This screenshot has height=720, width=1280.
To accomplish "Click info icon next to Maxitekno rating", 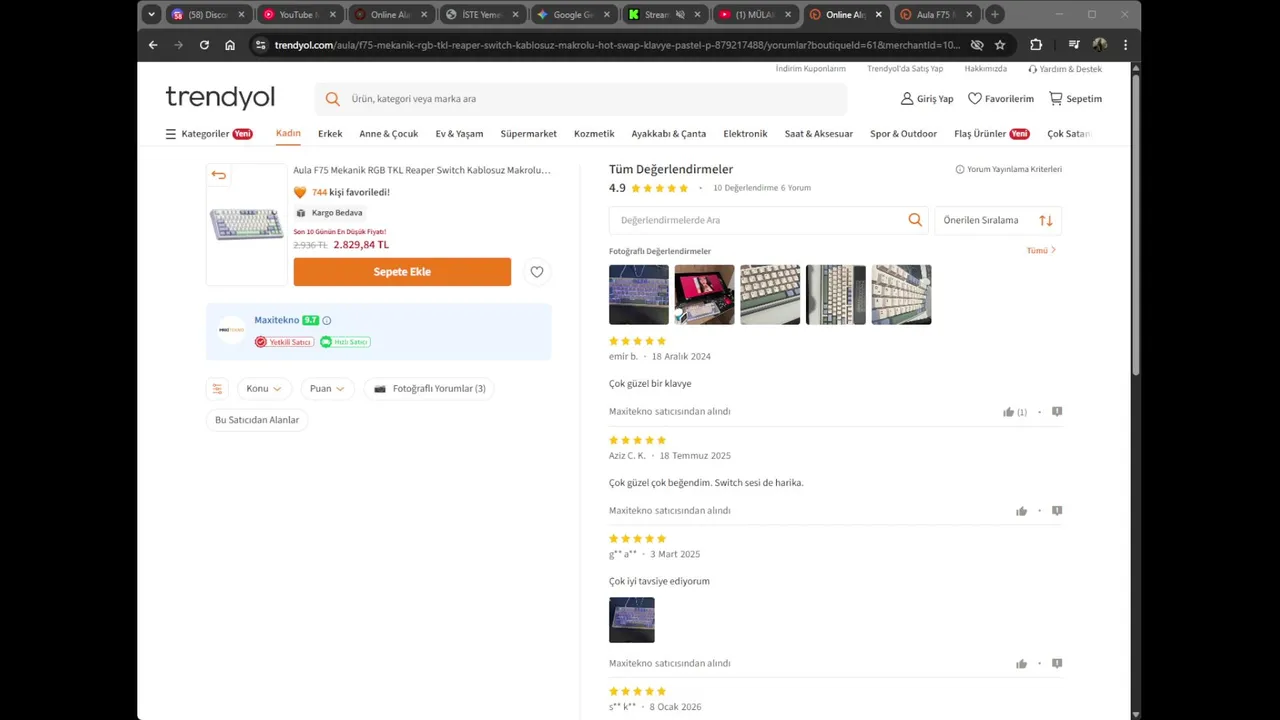I will coord(326,321).
